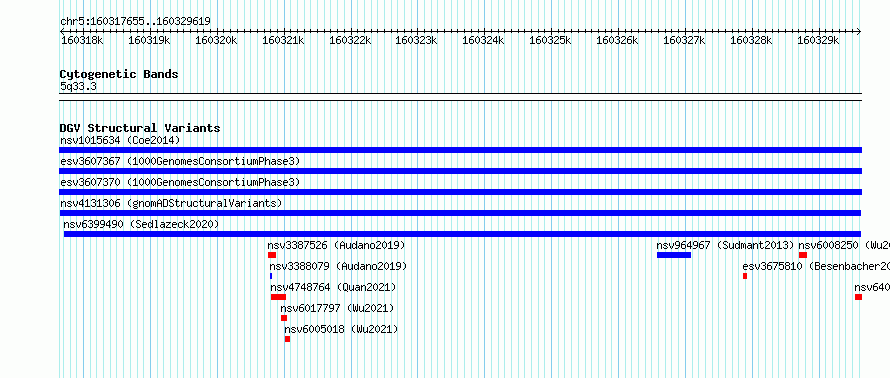Click the blue nsv4131306 variant bar
Image resolution: width=890 pixels, height=378 pixels.
460,213
